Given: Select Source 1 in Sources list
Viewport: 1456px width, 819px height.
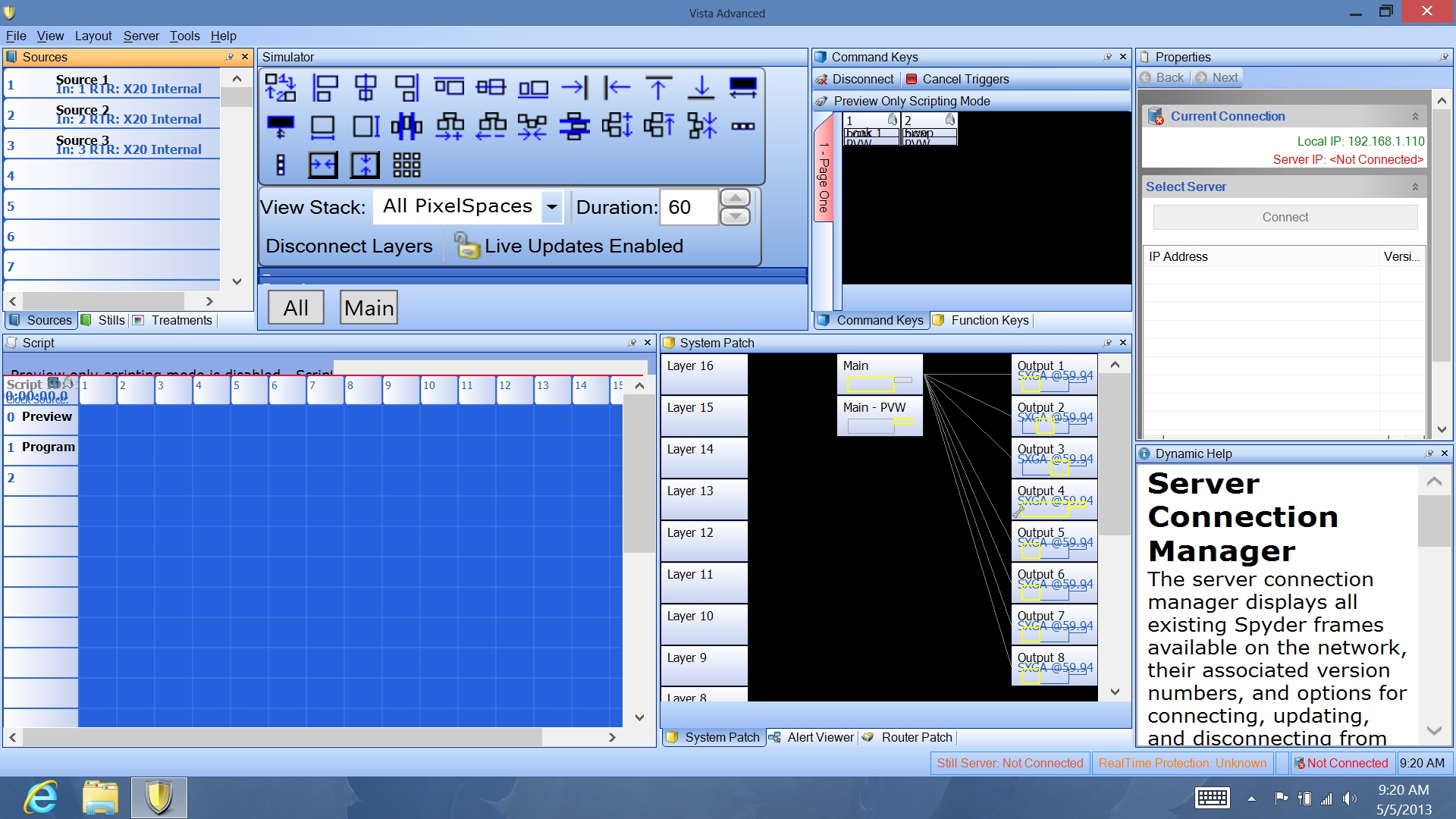Looking at the screenshot, I should point(112,83).
